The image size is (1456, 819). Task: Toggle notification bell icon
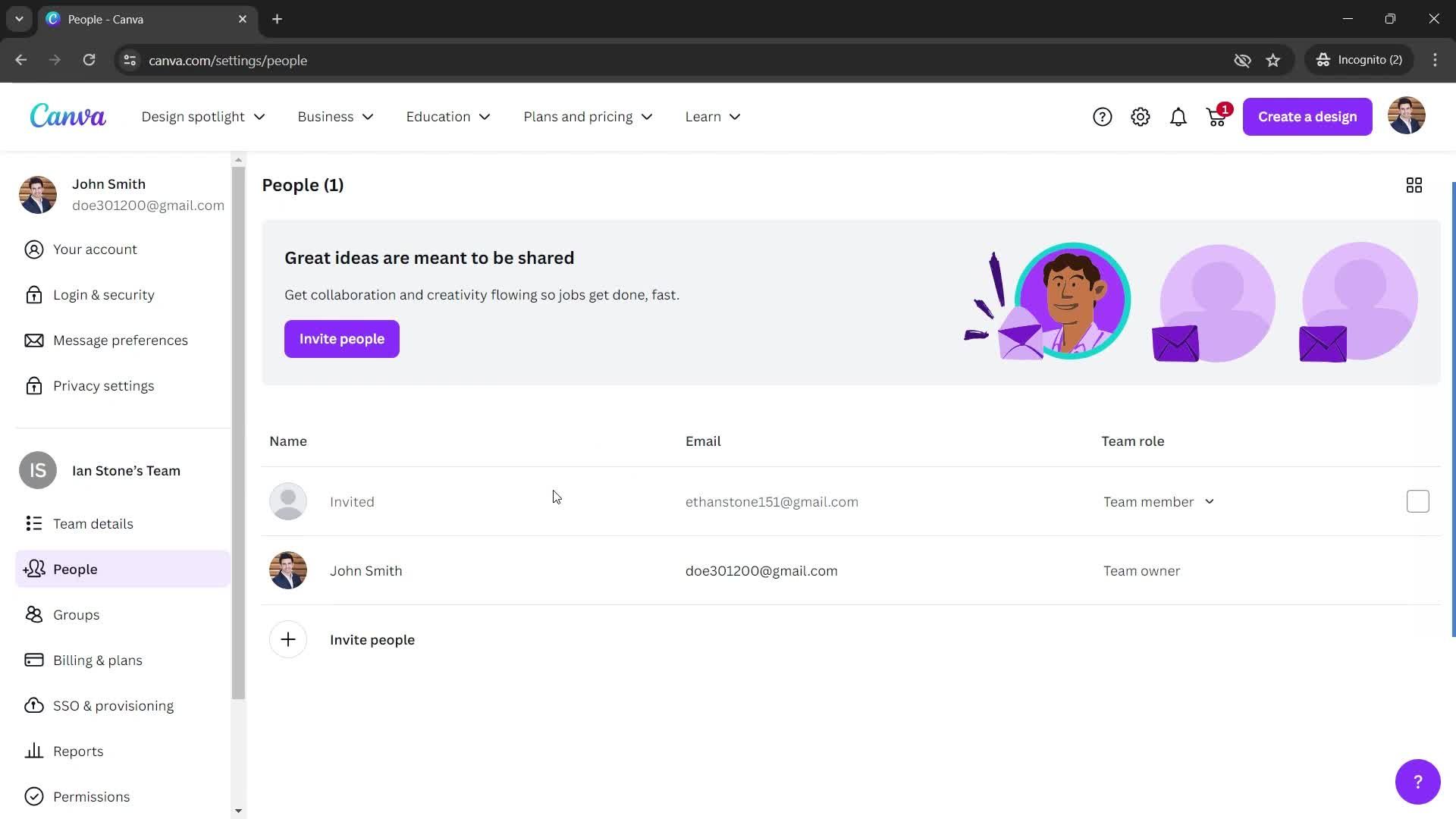[x=1179, y=116]
